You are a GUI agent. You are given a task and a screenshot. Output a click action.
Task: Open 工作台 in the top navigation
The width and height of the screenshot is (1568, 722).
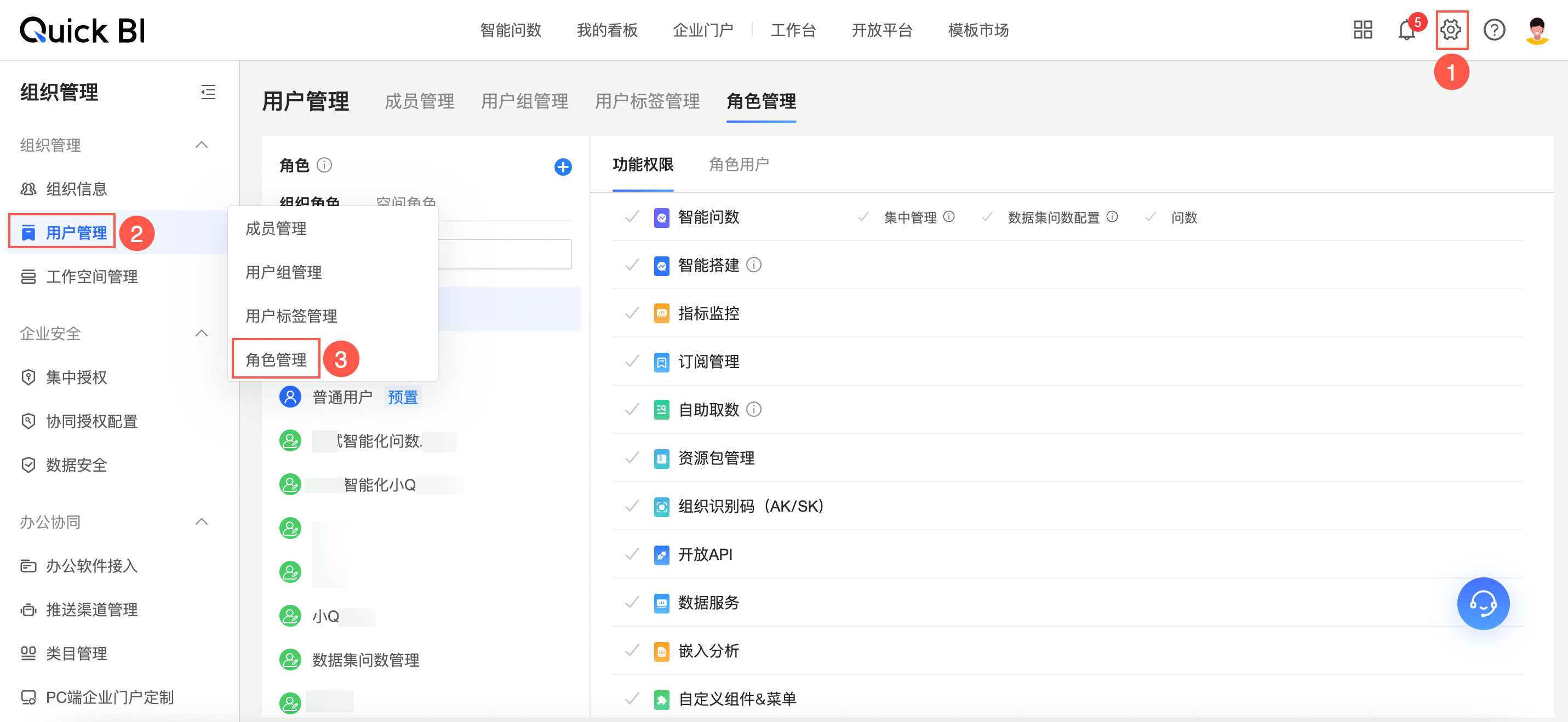click(793, 30)
